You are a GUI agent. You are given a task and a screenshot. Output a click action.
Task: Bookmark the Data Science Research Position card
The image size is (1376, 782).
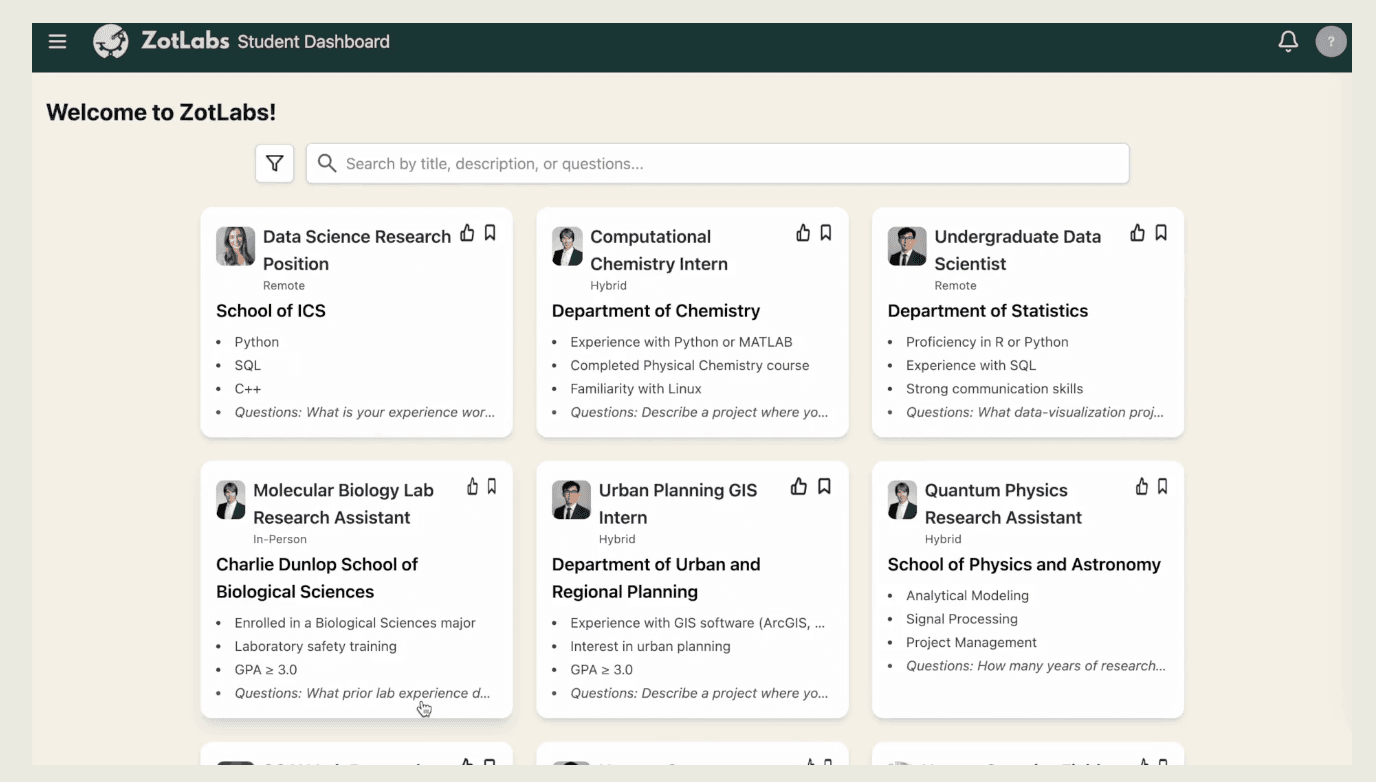(x=490, y=233)
